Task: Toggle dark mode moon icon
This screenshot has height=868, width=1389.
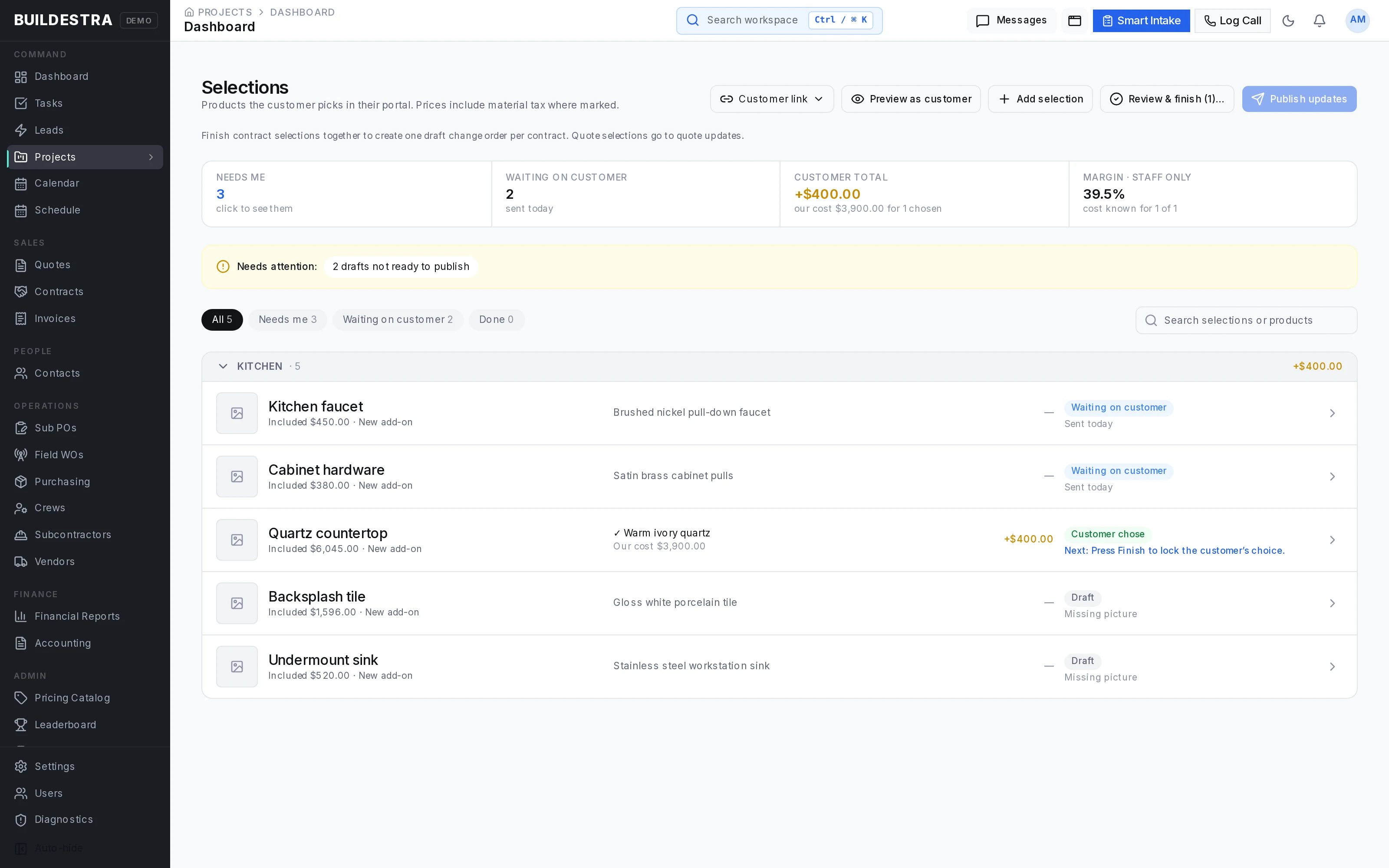Action: click(1288, 21)
